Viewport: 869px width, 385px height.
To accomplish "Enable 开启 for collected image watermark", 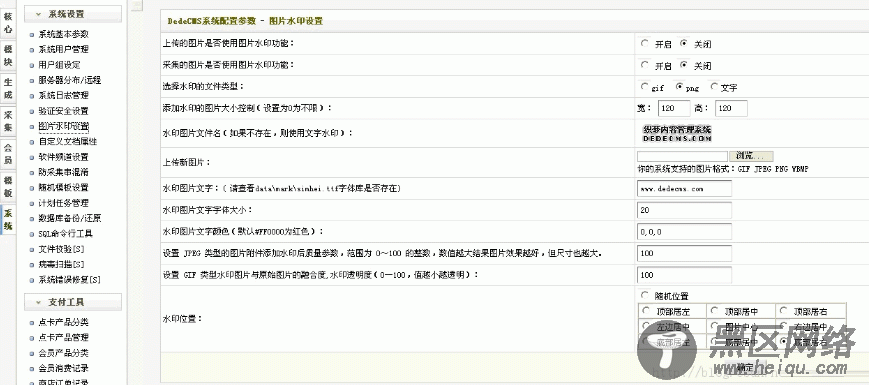I will [644, 65].
